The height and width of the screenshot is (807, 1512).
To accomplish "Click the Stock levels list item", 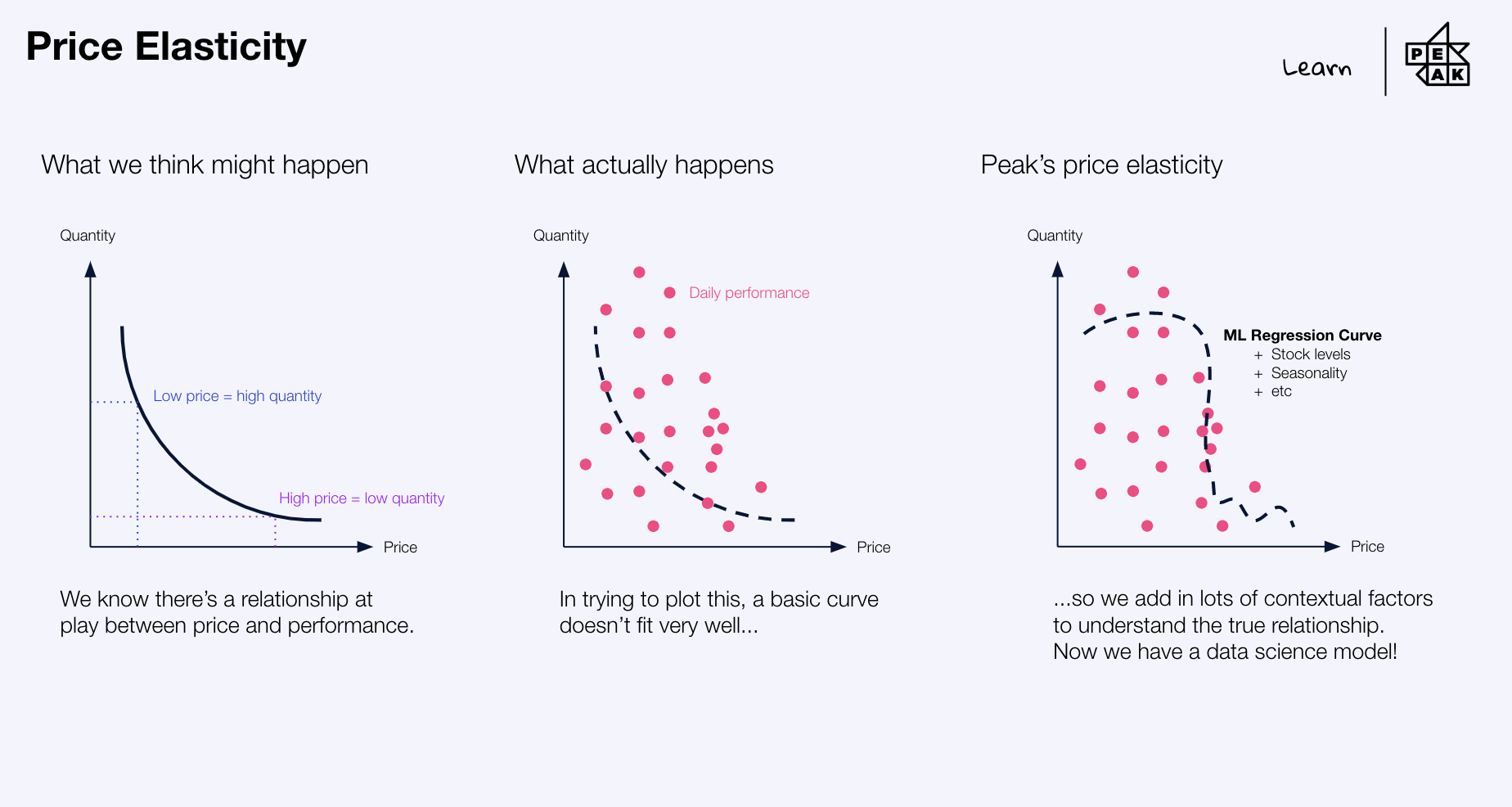I will click(x=1310, y=354).
